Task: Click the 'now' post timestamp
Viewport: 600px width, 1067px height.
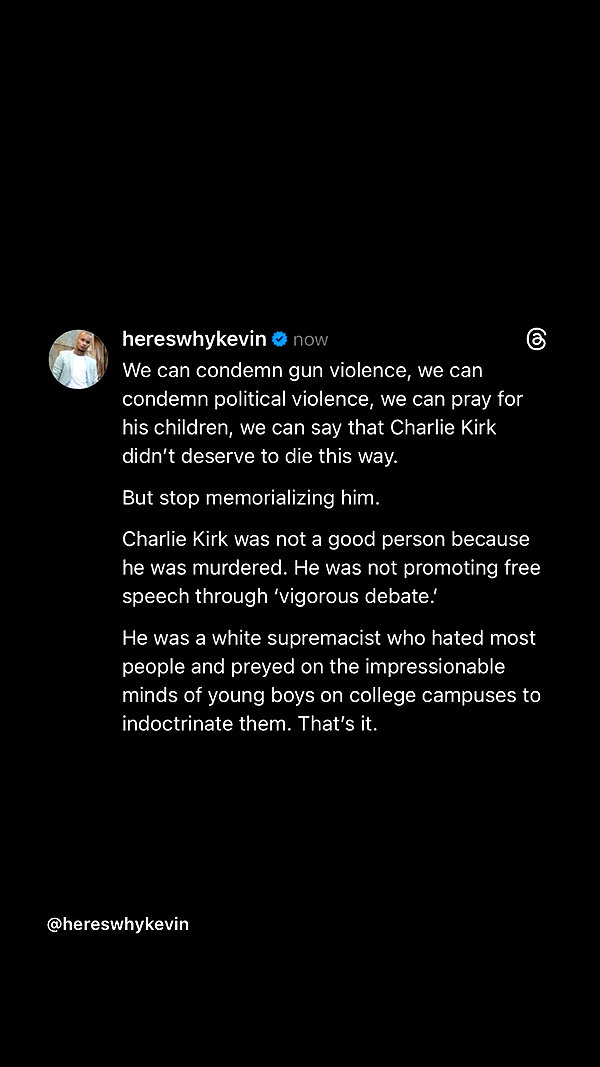Action: (x=310, y=340)
